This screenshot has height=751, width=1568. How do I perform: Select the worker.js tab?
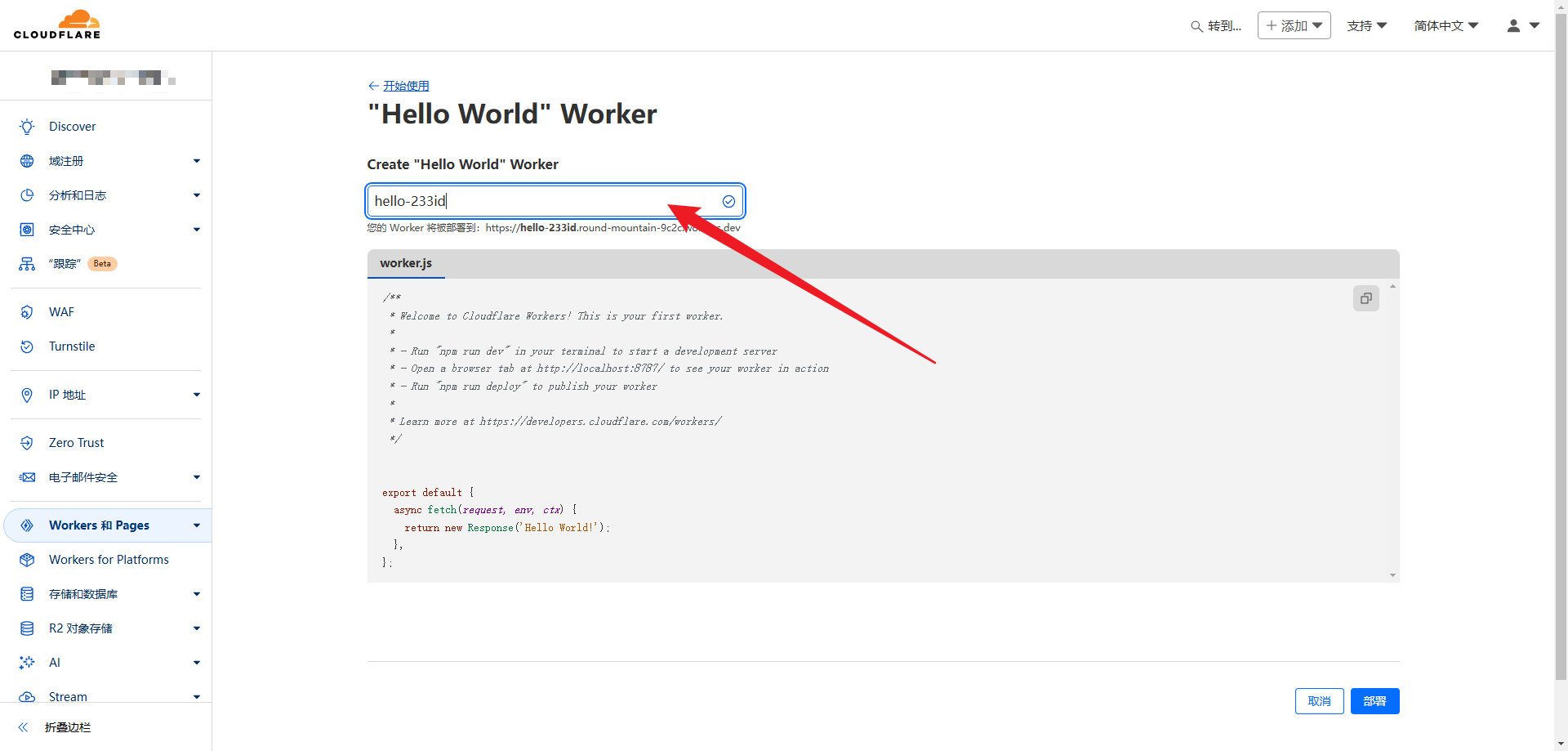coord(406,263)
